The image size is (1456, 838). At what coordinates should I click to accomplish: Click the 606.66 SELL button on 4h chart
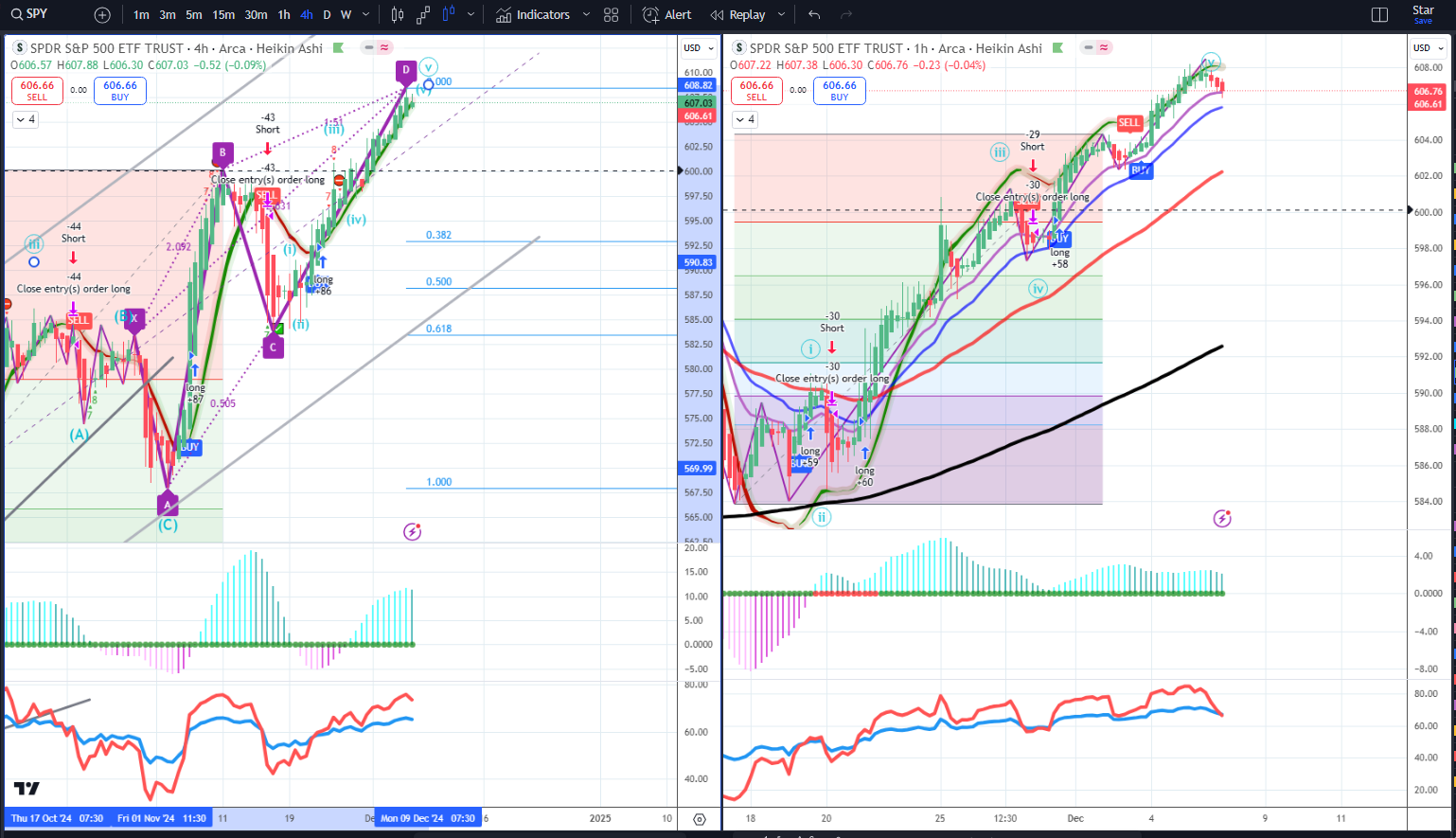[x=37, y=91]
